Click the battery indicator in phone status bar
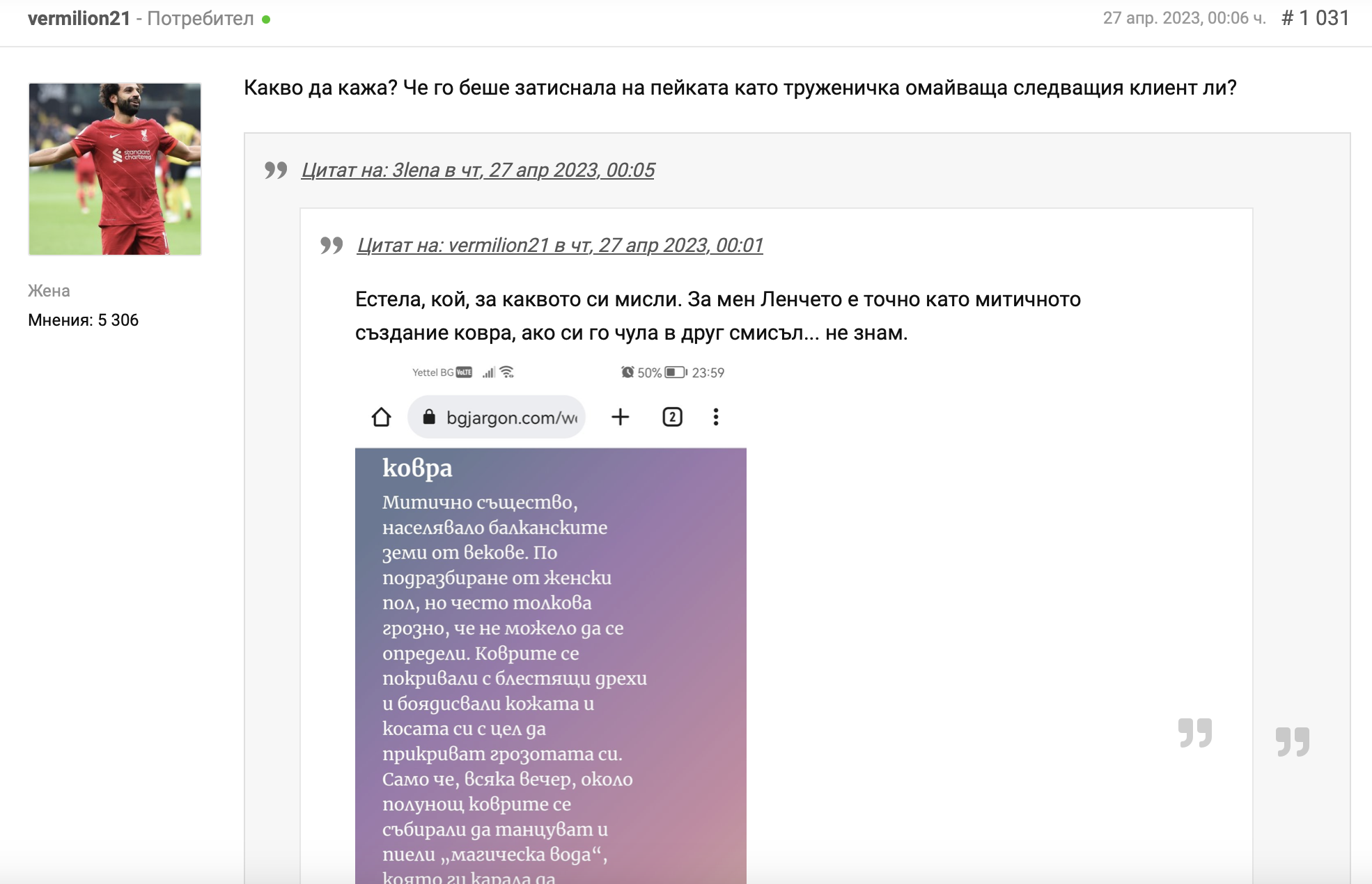The width and height of the screenshot is (1372, 884). [675, 372]
